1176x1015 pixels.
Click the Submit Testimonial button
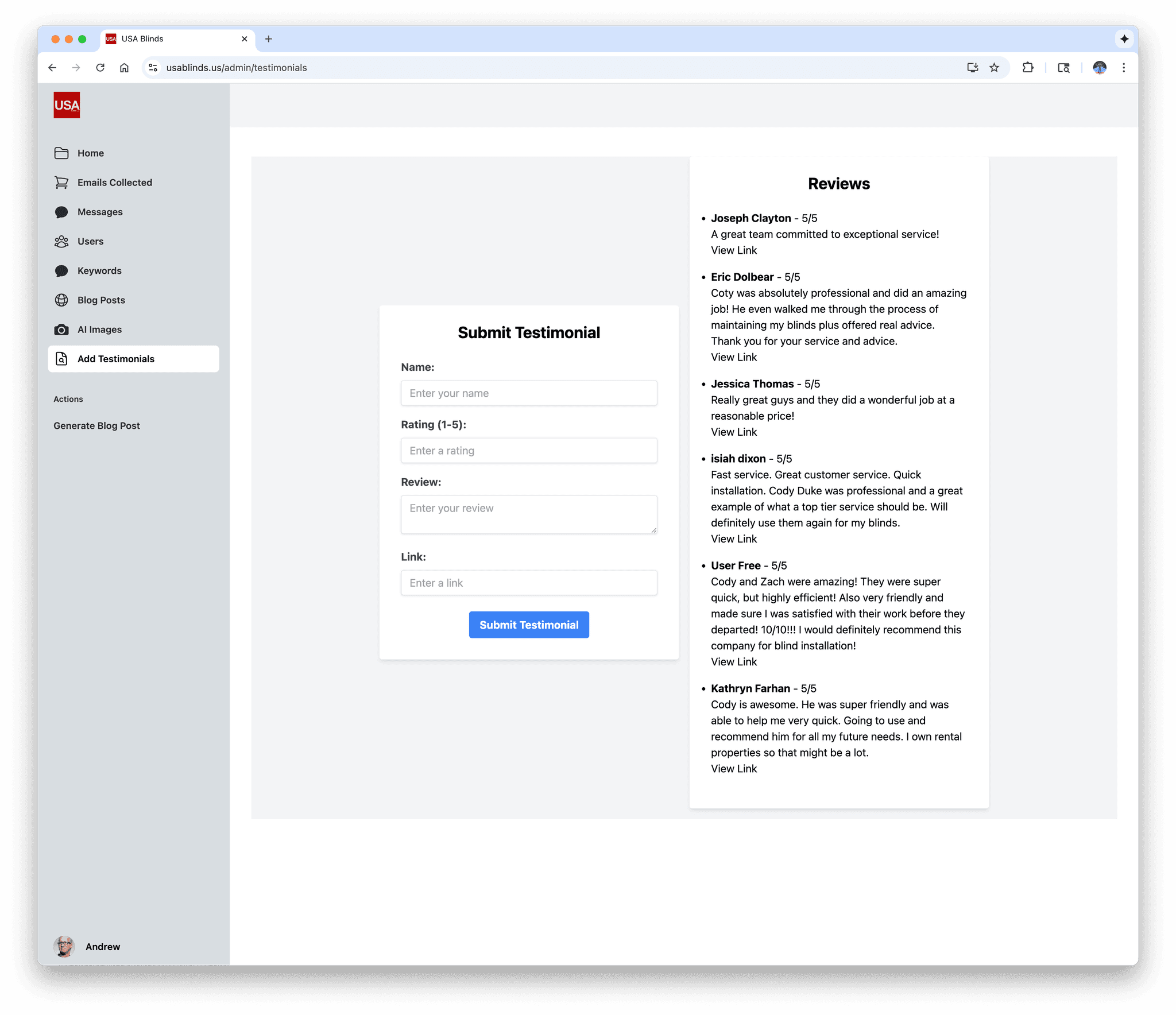tap(528, 625)
